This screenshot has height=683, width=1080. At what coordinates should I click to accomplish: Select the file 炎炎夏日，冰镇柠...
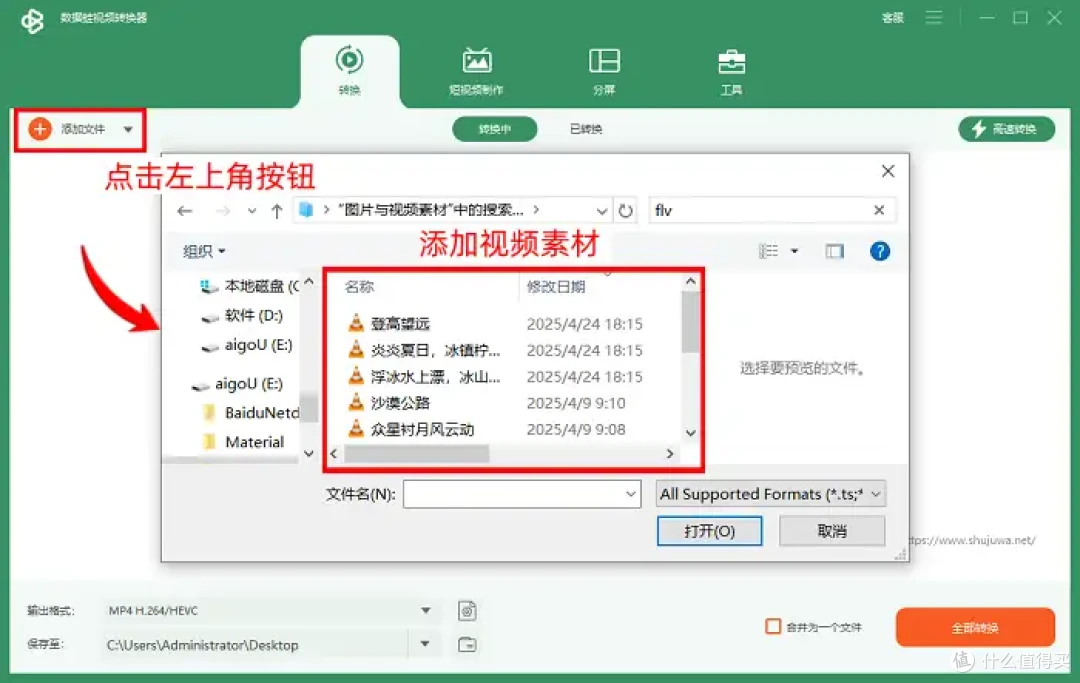(x=435, y=350)
